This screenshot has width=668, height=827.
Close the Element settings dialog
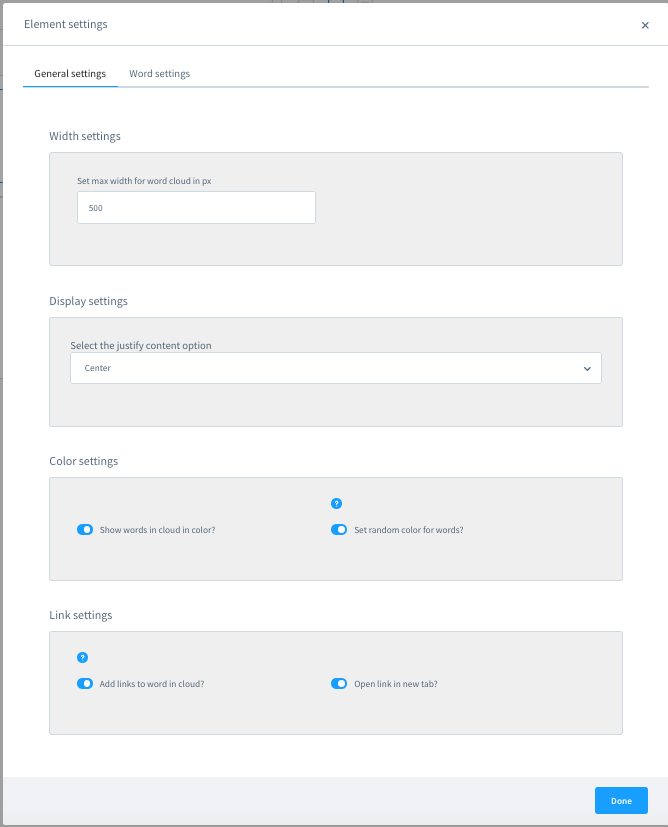645,25
